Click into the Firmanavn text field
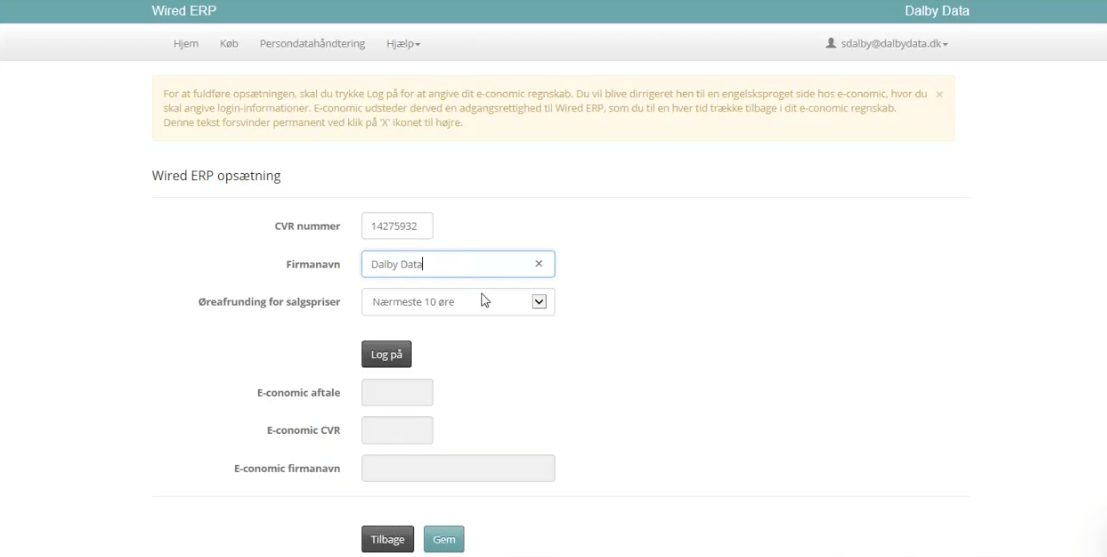This screenshot has width=1107, height=557. pos(457,264)
